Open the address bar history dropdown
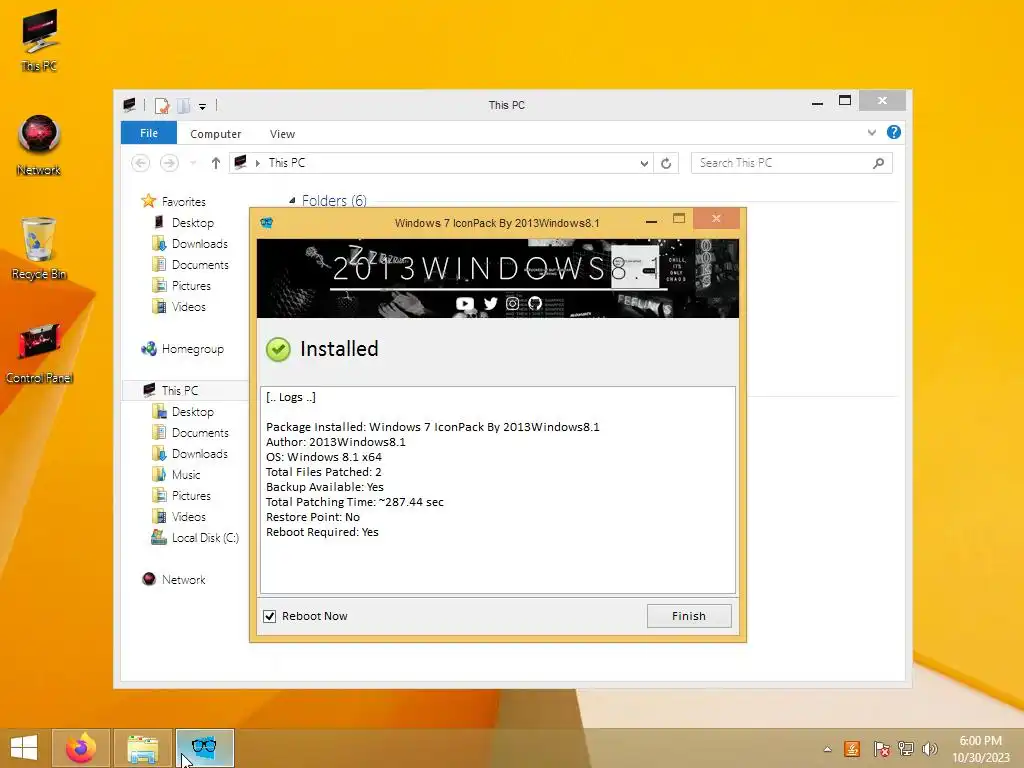This screenshot has width=1024, height=768. click(x=644, y=163)
